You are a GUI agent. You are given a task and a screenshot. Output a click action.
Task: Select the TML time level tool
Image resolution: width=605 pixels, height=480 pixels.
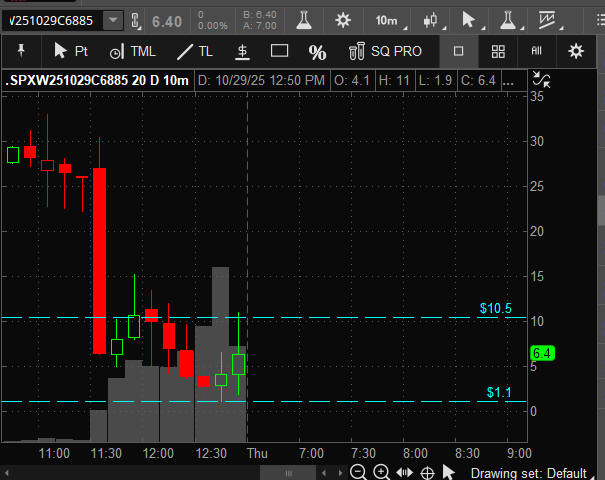pos(132,51)
